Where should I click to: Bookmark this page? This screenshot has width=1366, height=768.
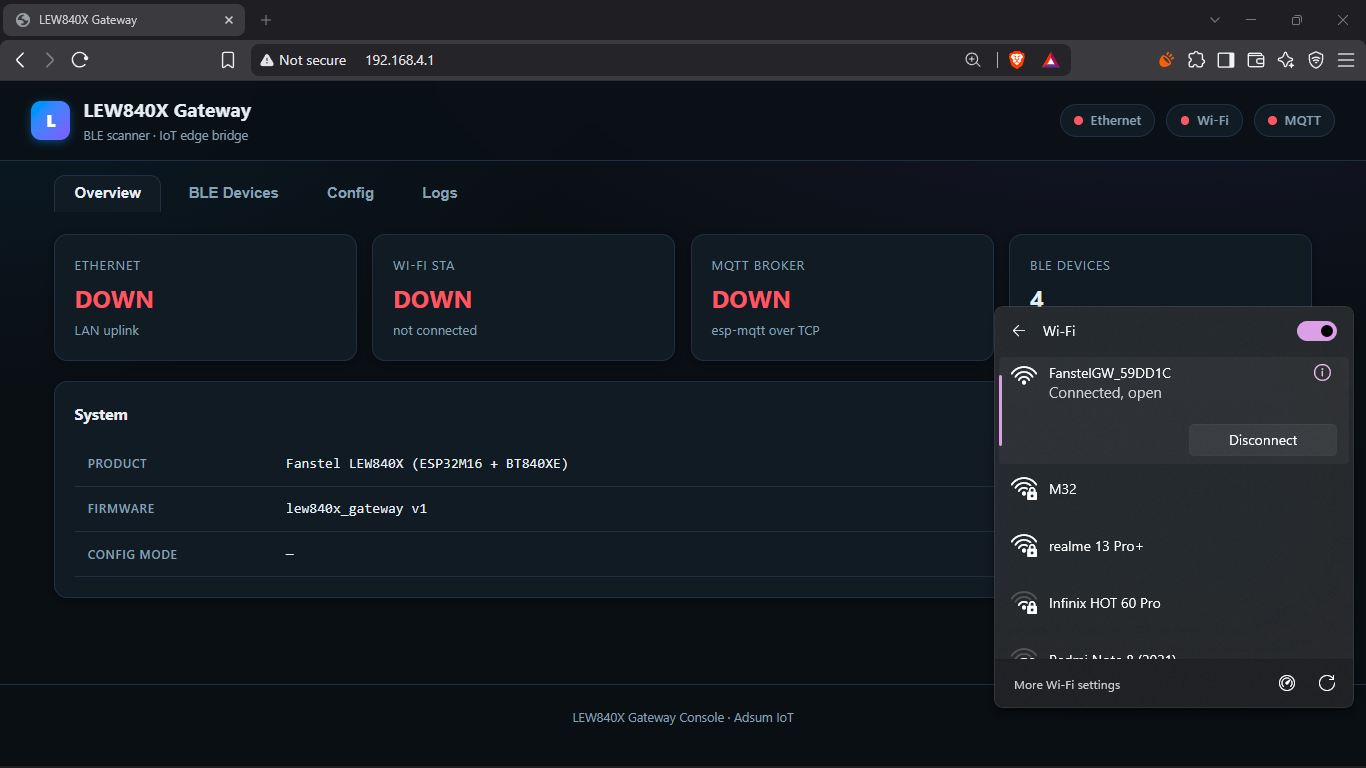pos(228,60)
